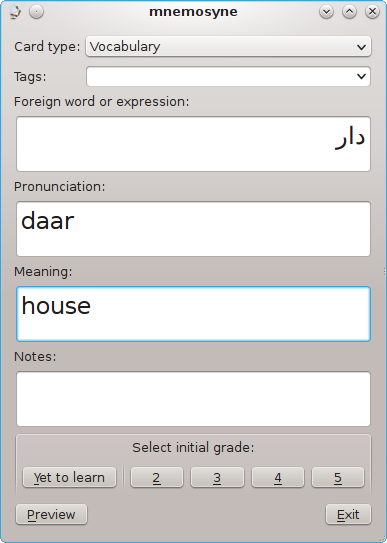Choose initial grade 4
Image resolution: width=387 pixels, height=543 pixels.
point(278,477)
